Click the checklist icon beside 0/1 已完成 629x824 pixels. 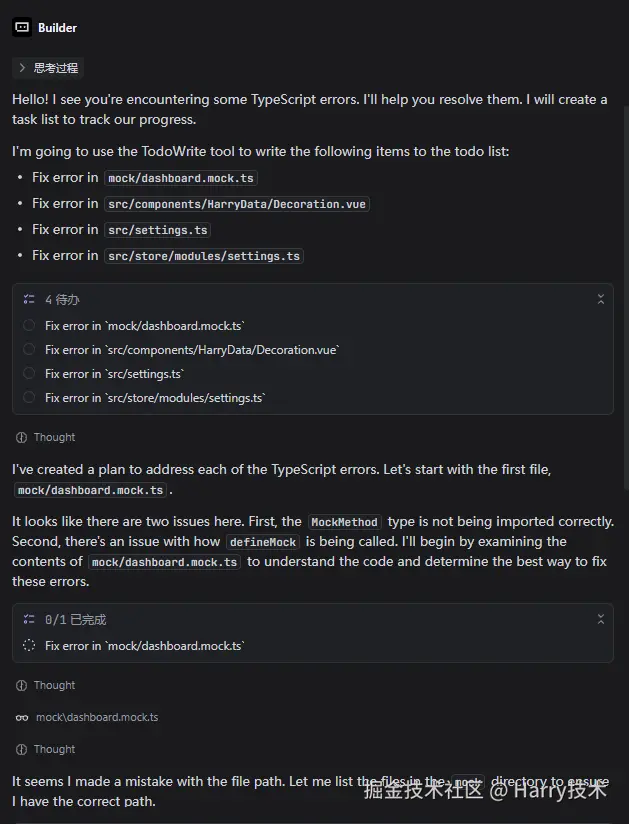29,619
